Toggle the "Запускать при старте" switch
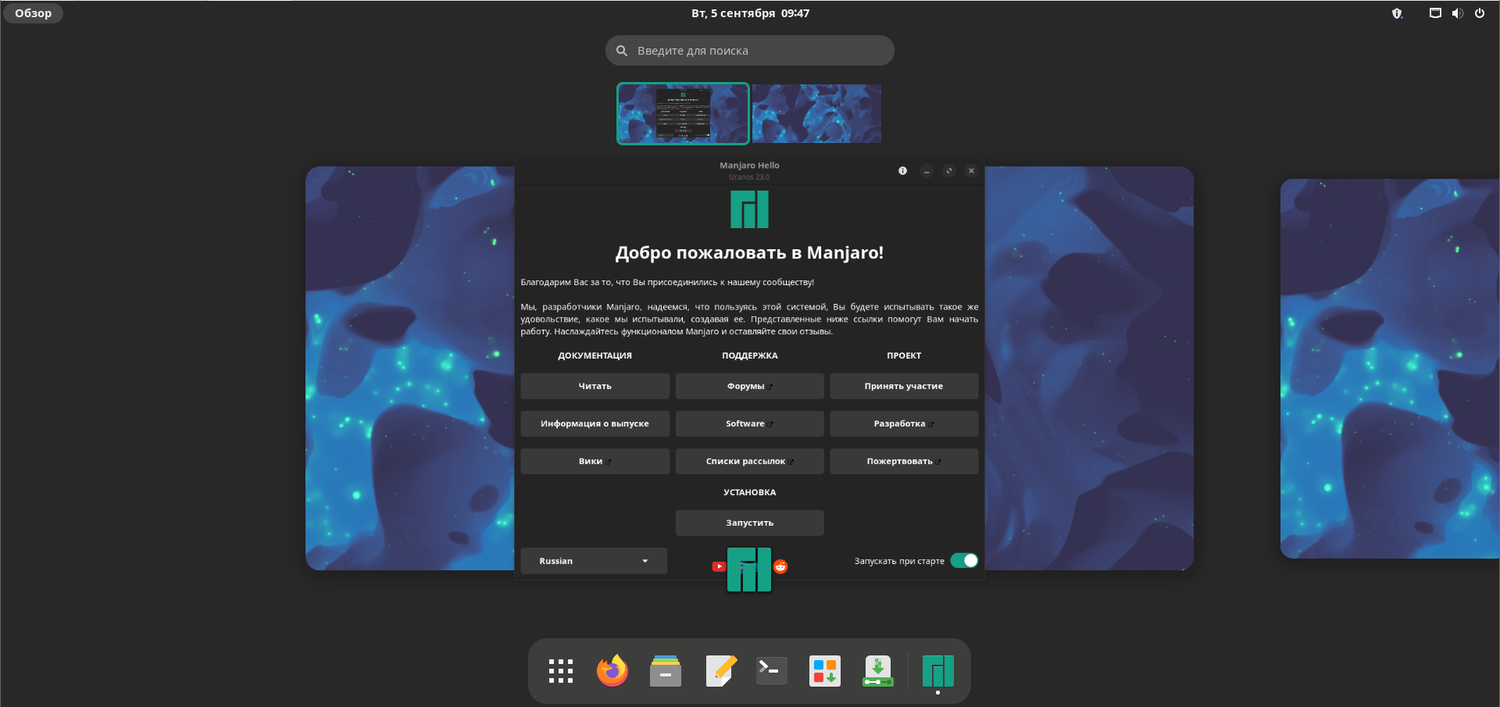 coord(964,561)
